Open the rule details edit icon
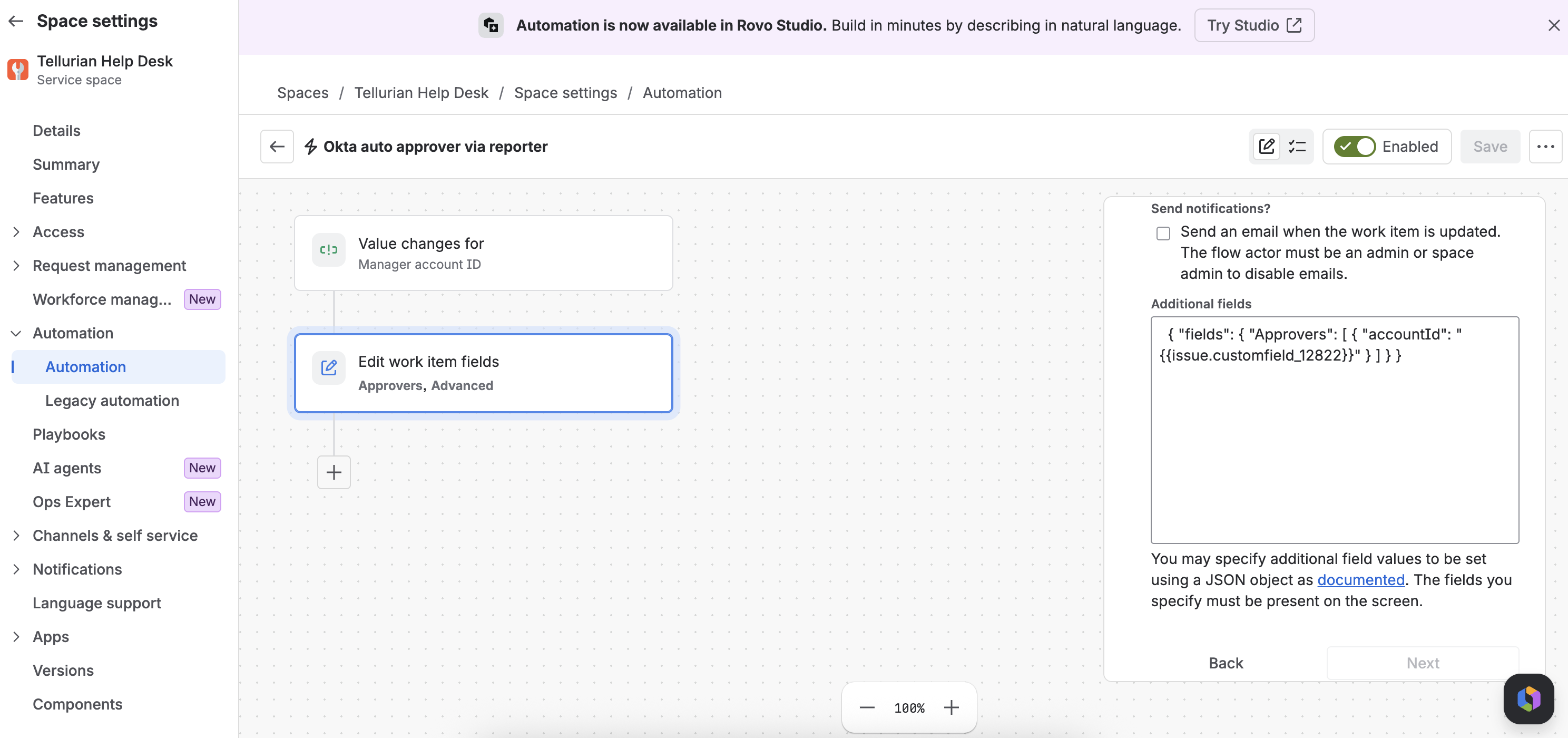The width and height of the screenshot is (1568, 738). tap(1266, 147)
